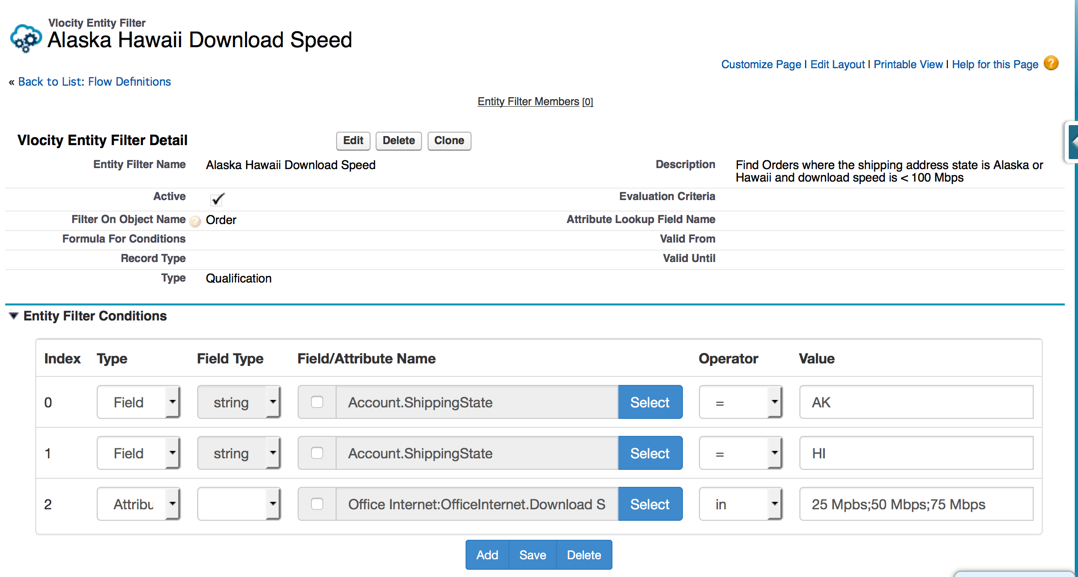Click the 25 Mpbs;50 Mbps;75 Mbps value field
The height and width of the screenshot is (577, 1078).
(916, 504)
